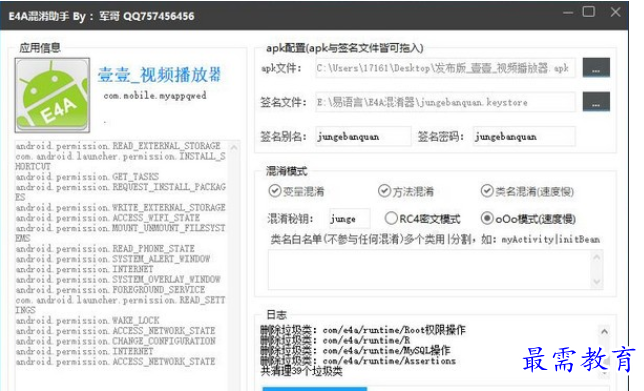Click log line com/e4a/runtime/Assertions
Viewport: 644px width, 391px height.
[x=359, y=361]
